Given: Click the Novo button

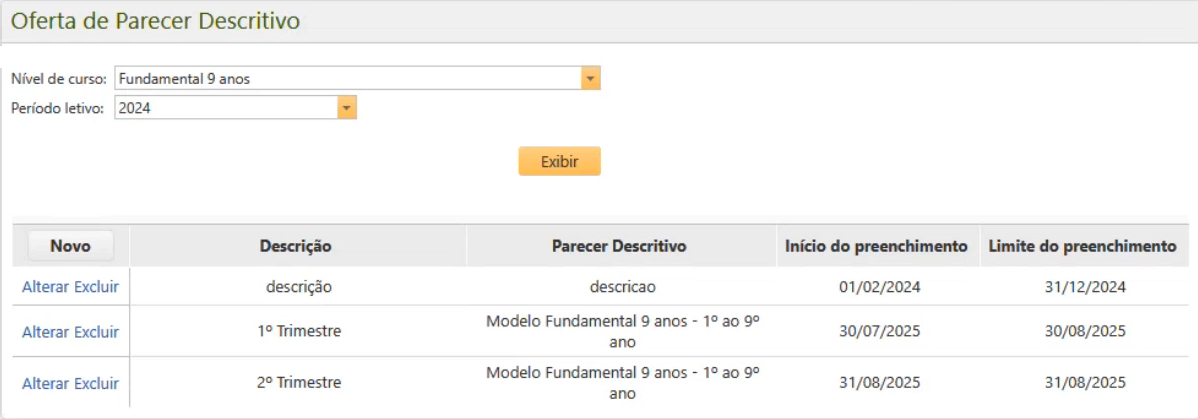Looking at the screenshot, I should coord(70,246).
